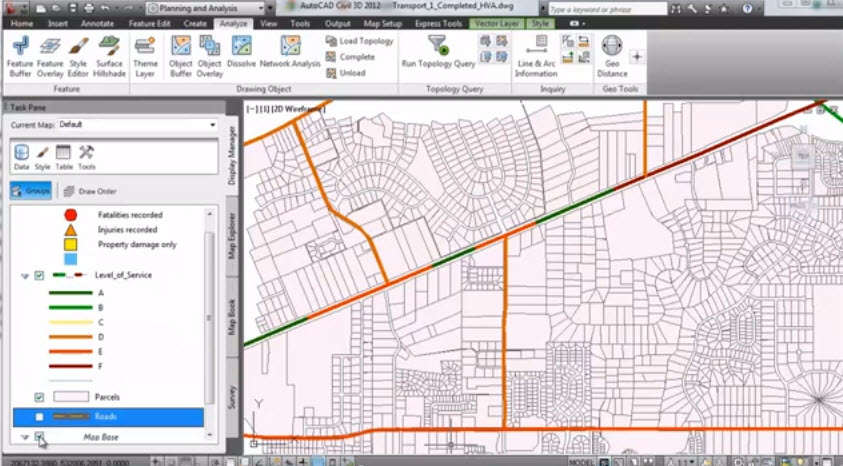Open Data menu in Task Pane
Viewport: 843px width, 466px height.
tap(22, 157)
